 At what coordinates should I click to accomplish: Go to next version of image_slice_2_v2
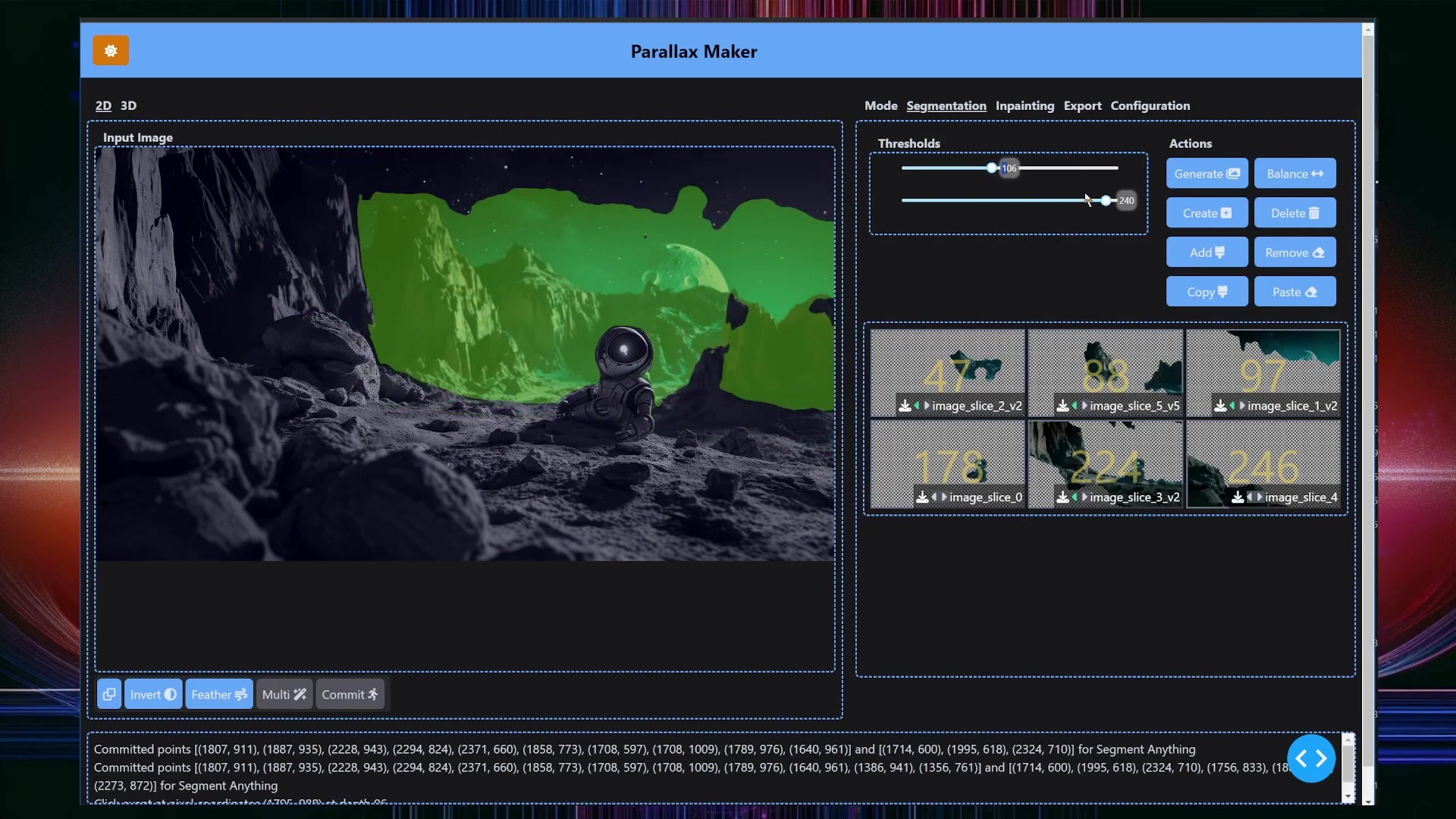coord(926,406)
